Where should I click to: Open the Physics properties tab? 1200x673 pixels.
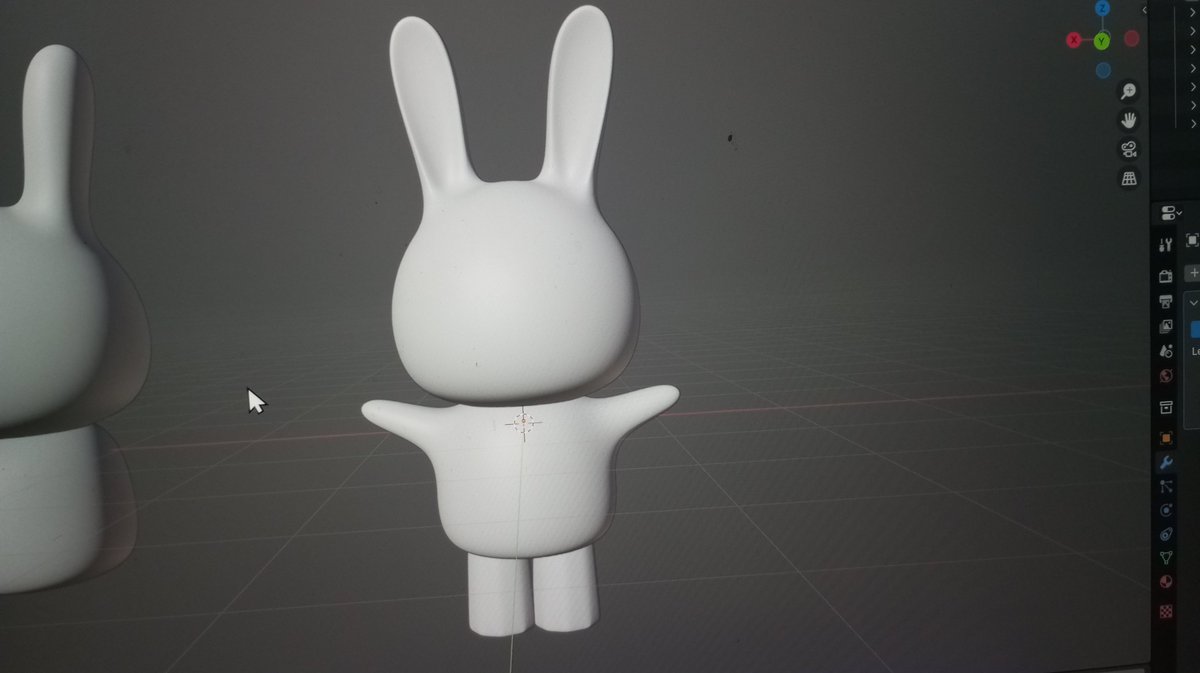point(1165,510)
